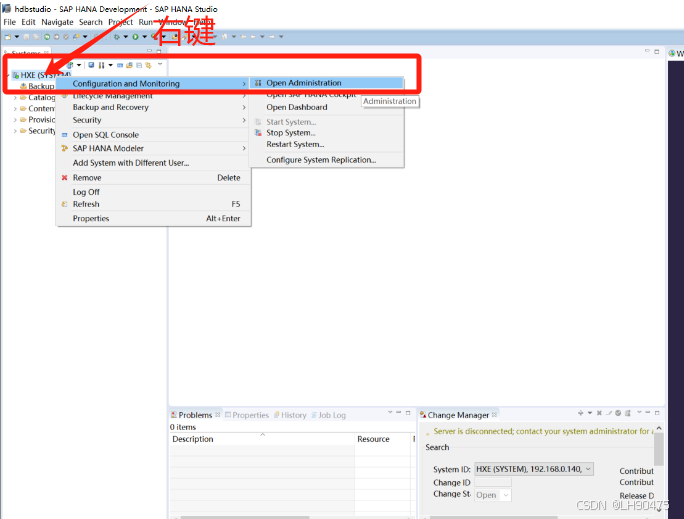Choose Configure System Replication... entry
Image resolution: width=684 pixels, height=519 pixels.
tap(326, 160)
